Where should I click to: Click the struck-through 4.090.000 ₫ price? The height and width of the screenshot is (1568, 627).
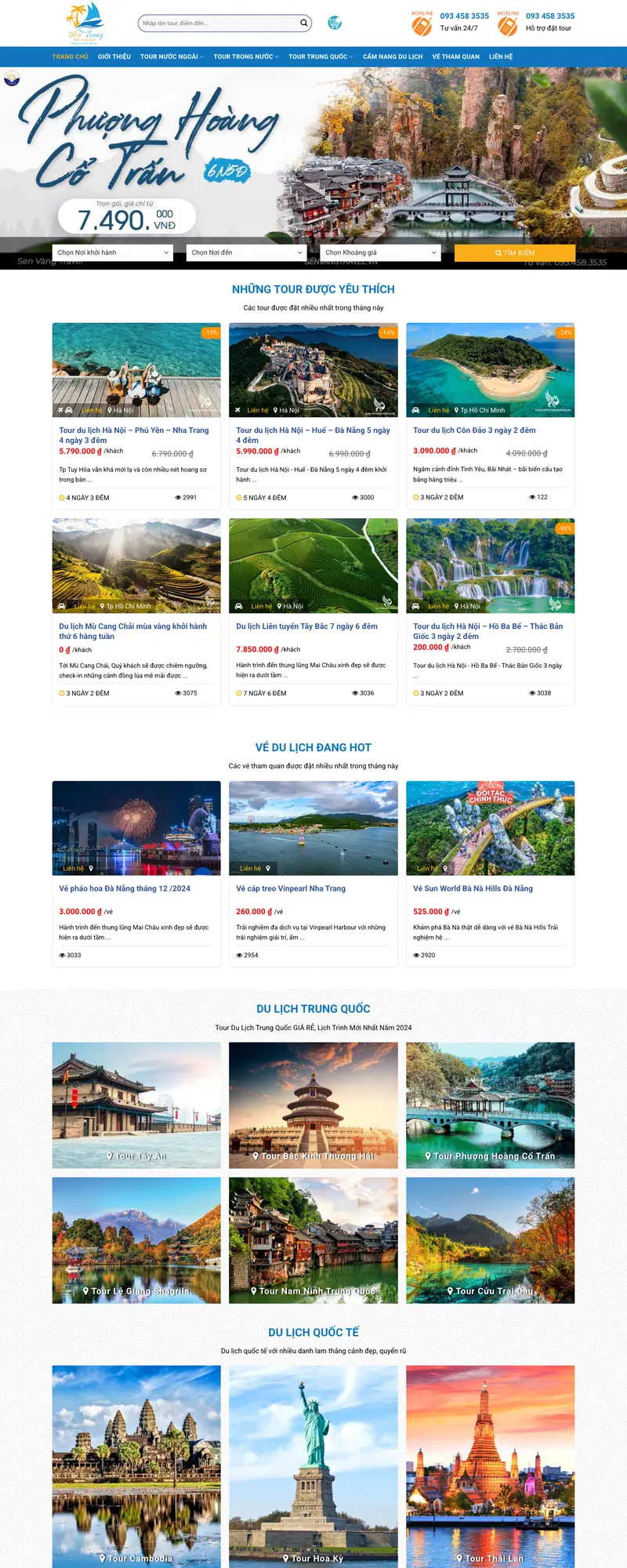[x=527, y=453]
